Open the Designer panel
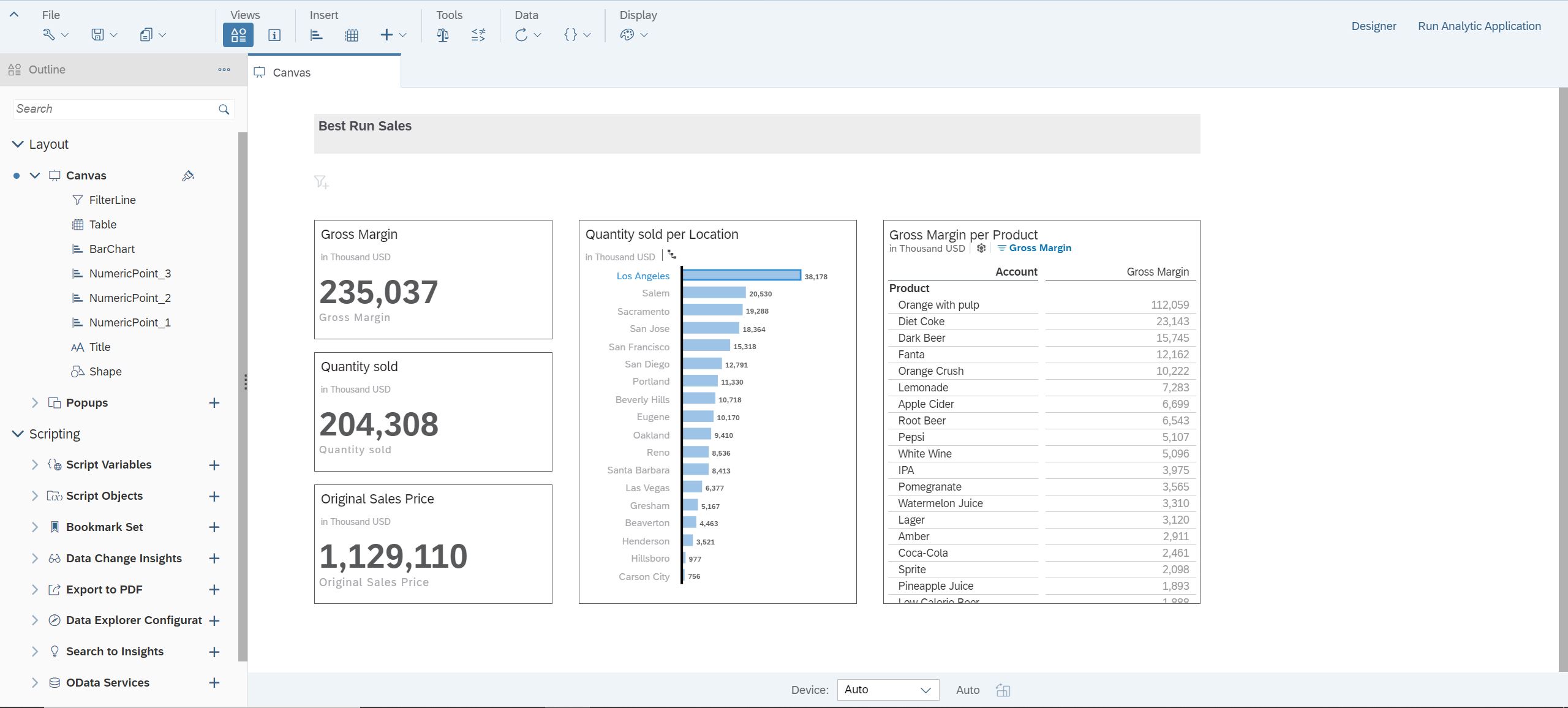 [x=1374, y=26]
